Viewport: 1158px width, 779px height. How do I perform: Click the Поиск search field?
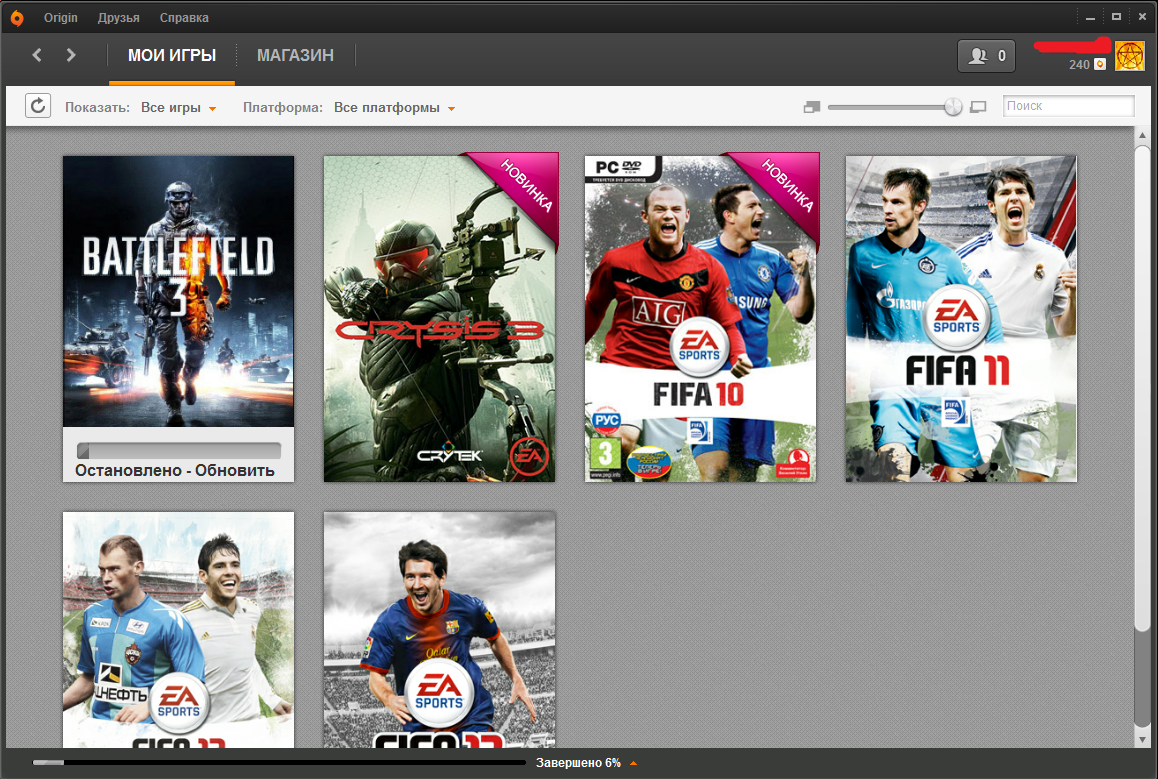[x=1068, y=106]
